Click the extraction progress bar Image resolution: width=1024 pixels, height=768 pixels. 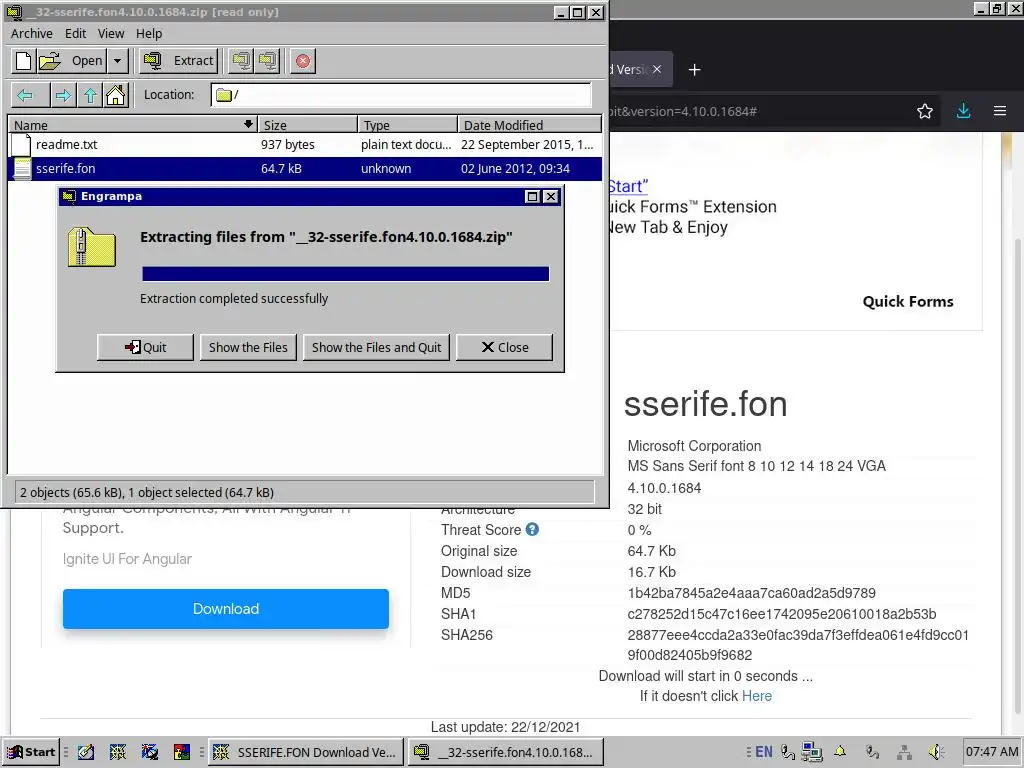coord(345,274)
